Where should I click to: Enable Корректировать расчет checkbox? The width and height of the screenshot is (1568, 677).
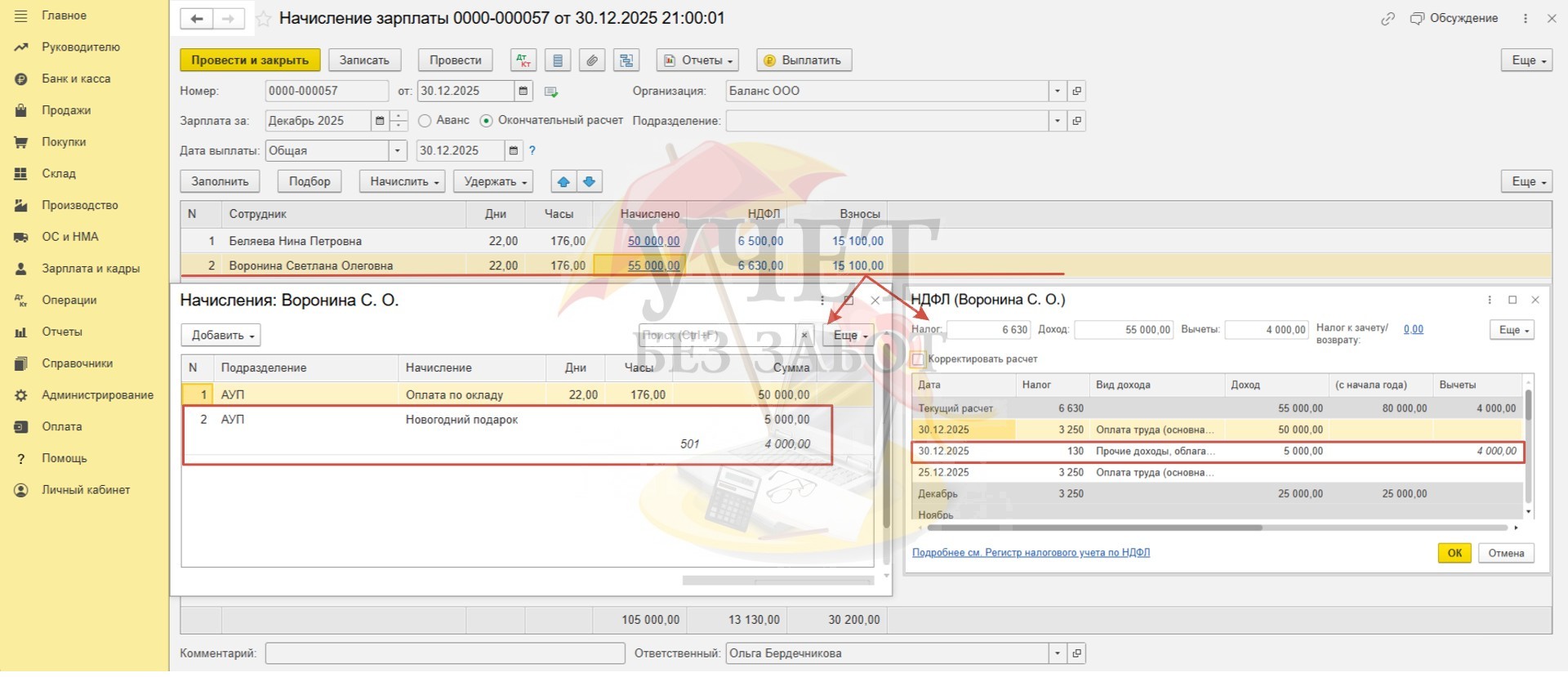[x=919, y=359]
